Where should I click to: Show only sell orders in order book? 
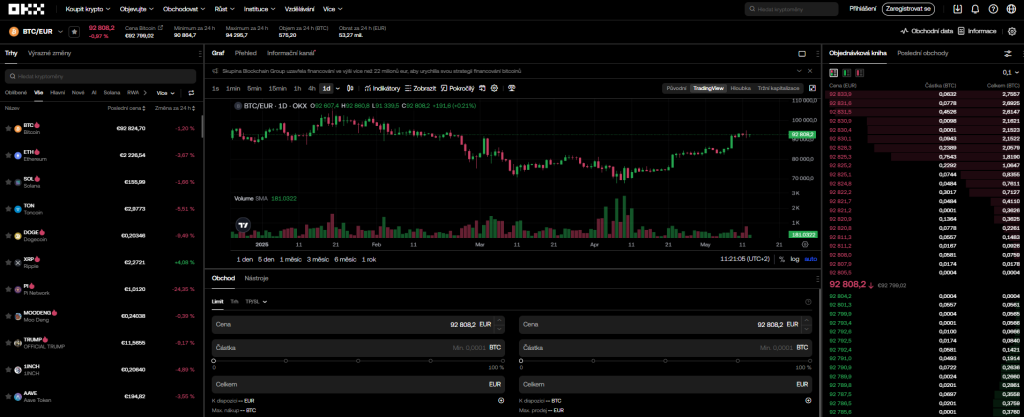(859, 72)
